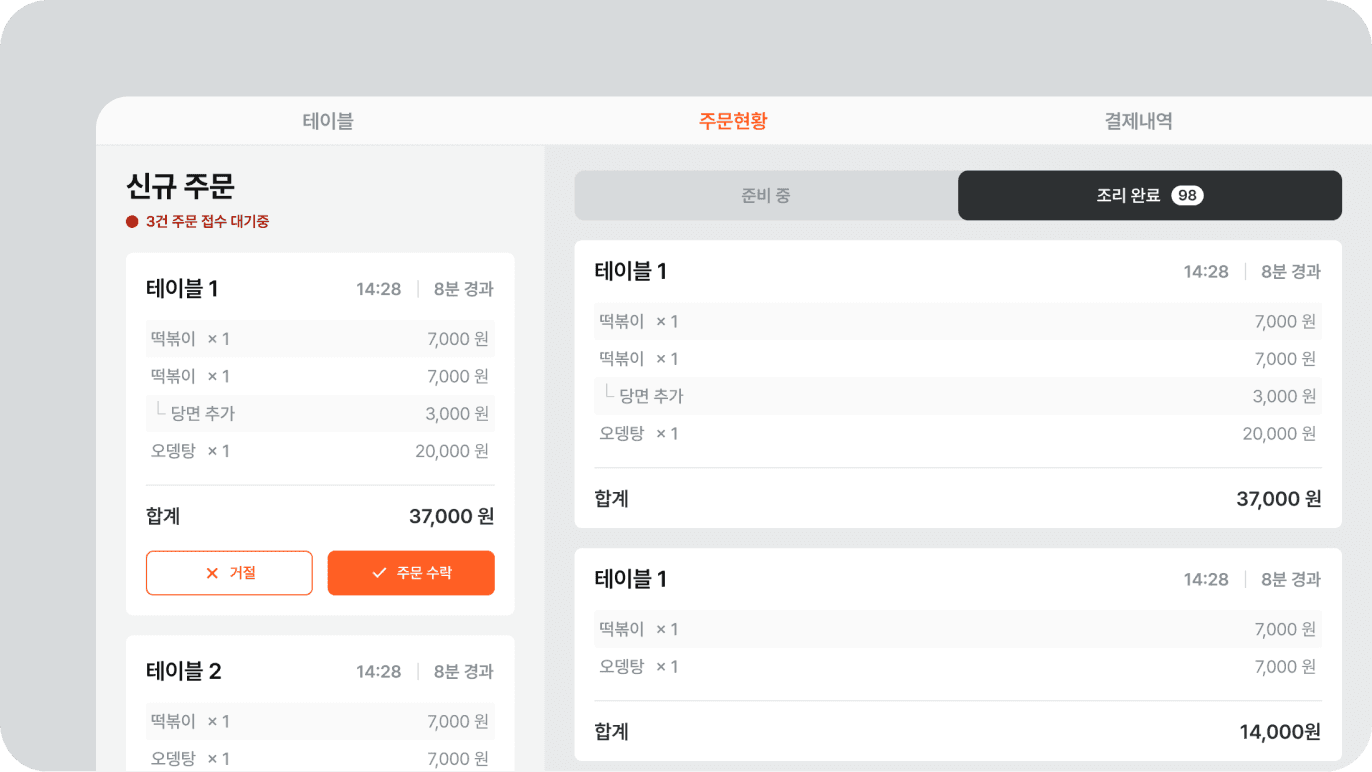Click the 3건 주문 접수 대기중 status text
This screenshot has width=1372, height=772.
point(207,222)
